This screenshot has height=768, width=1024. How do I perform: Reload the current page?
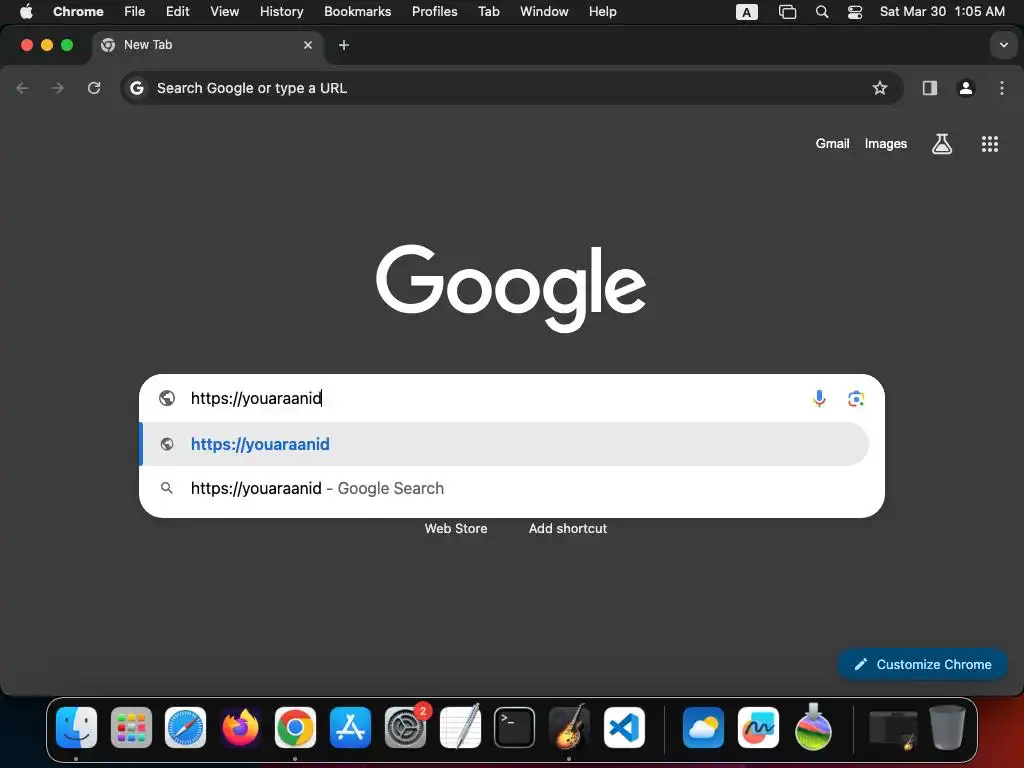(x=94, y=88)
